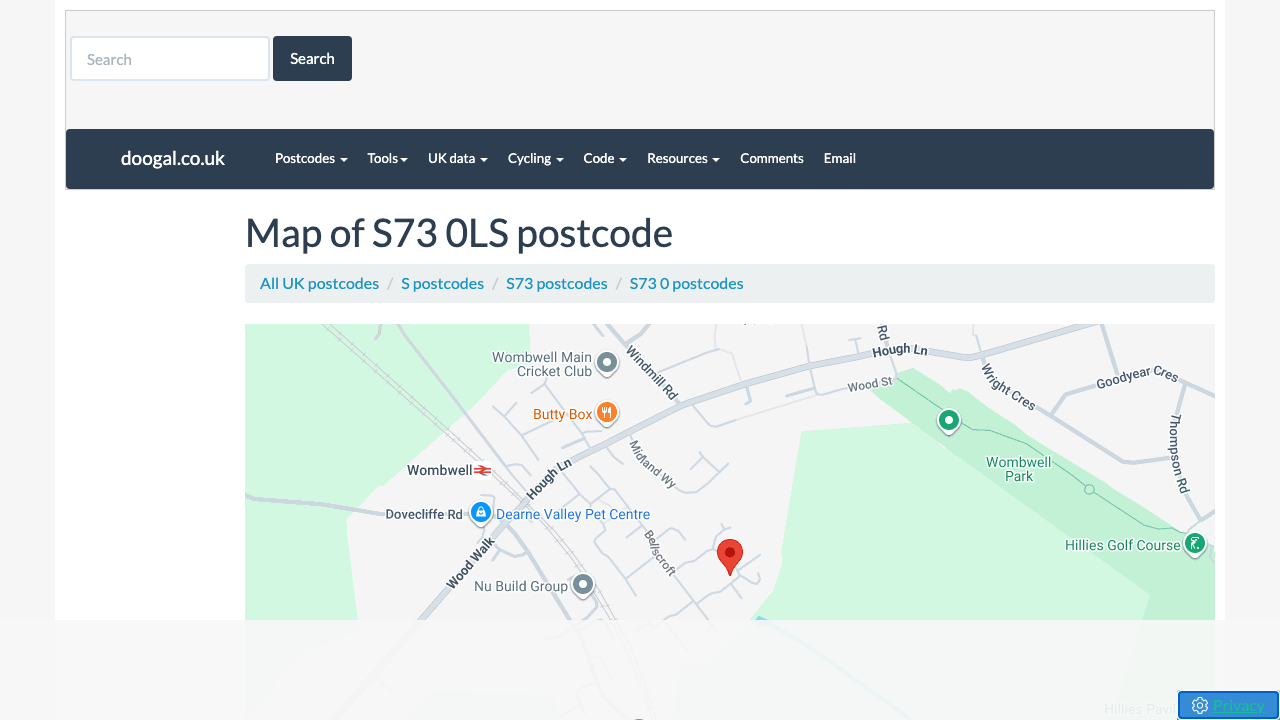Click into the Search text field
The width and height of the screenshot is (1280, 720).
click(x=170, y=59)
